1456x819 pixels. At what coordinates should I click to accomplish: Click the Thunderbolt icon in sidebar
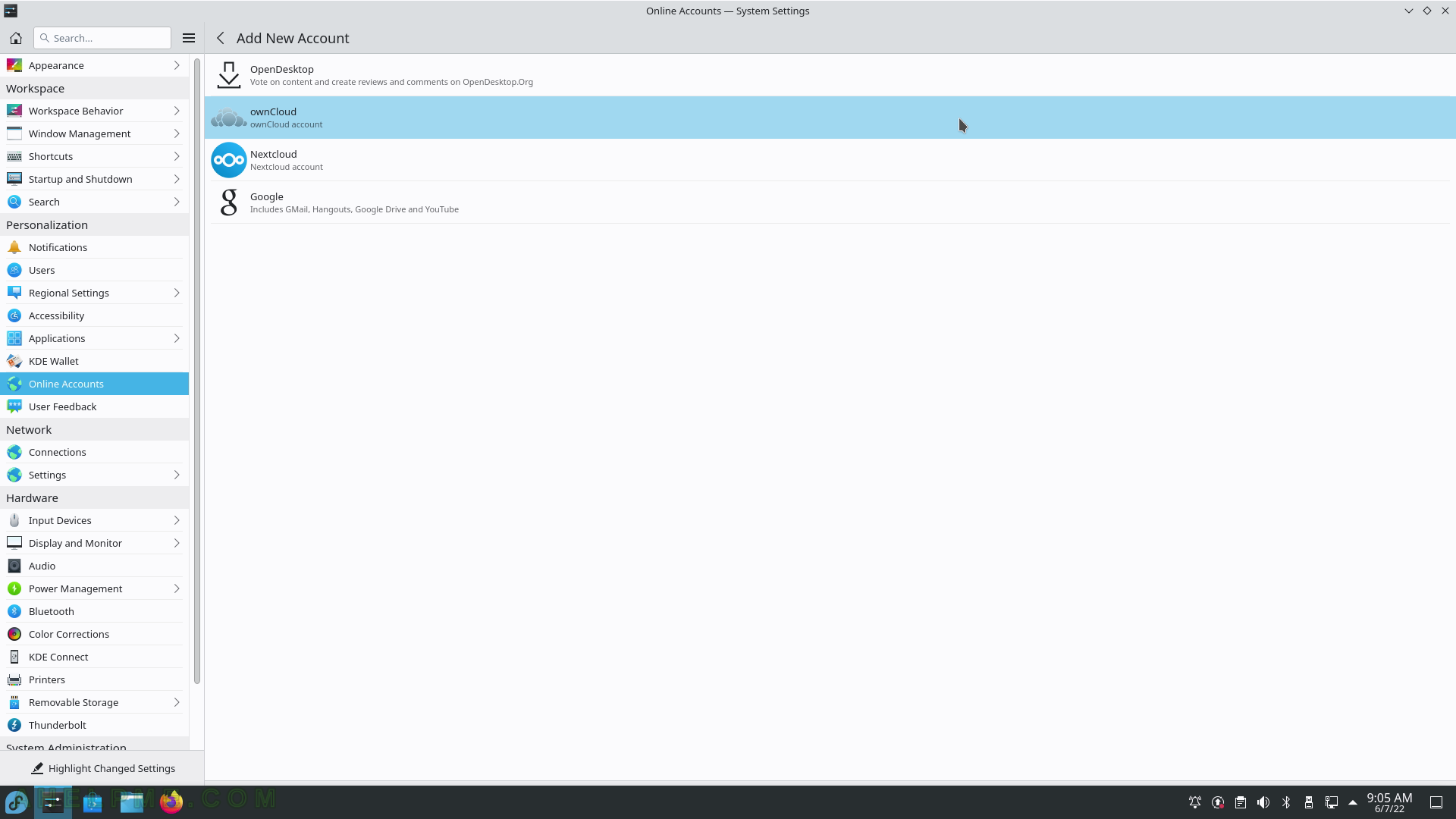pyautogui.click(x=14, y=725)
